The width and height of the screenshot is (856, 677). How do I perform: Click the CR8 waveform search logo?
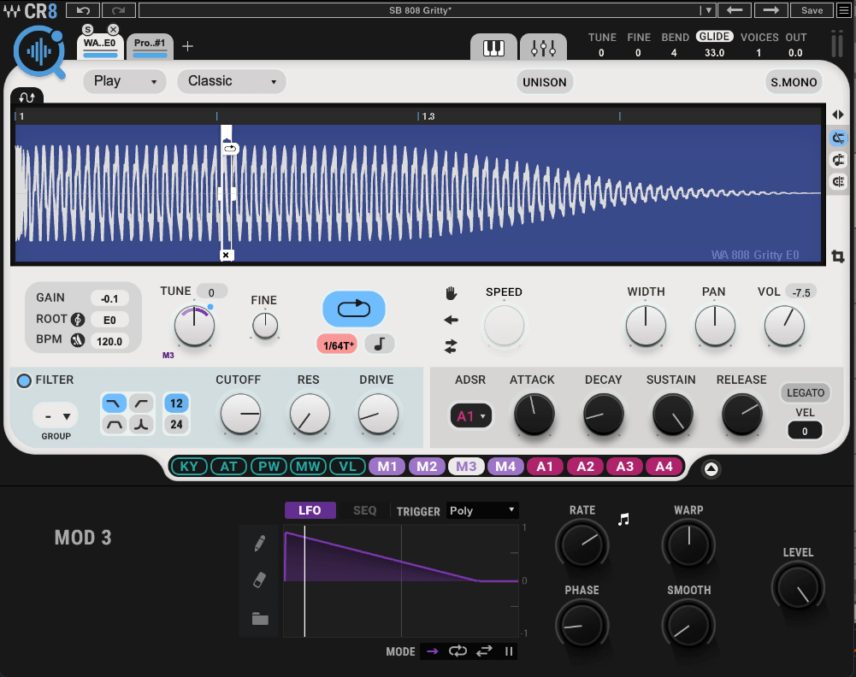click(40, 53)
